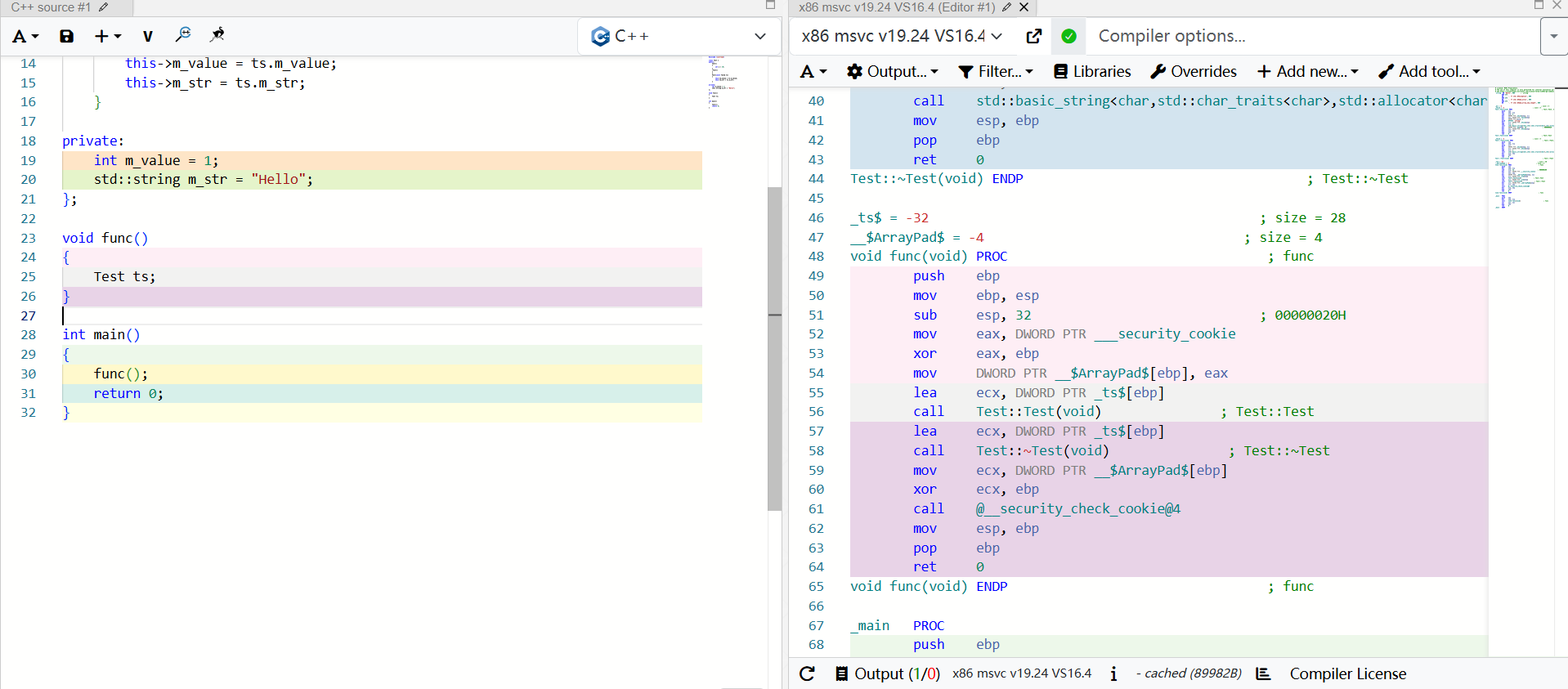Viewport: 1568px width, 689px height.
Task: Open the Compiler License link
Action: click(1347, 673)
